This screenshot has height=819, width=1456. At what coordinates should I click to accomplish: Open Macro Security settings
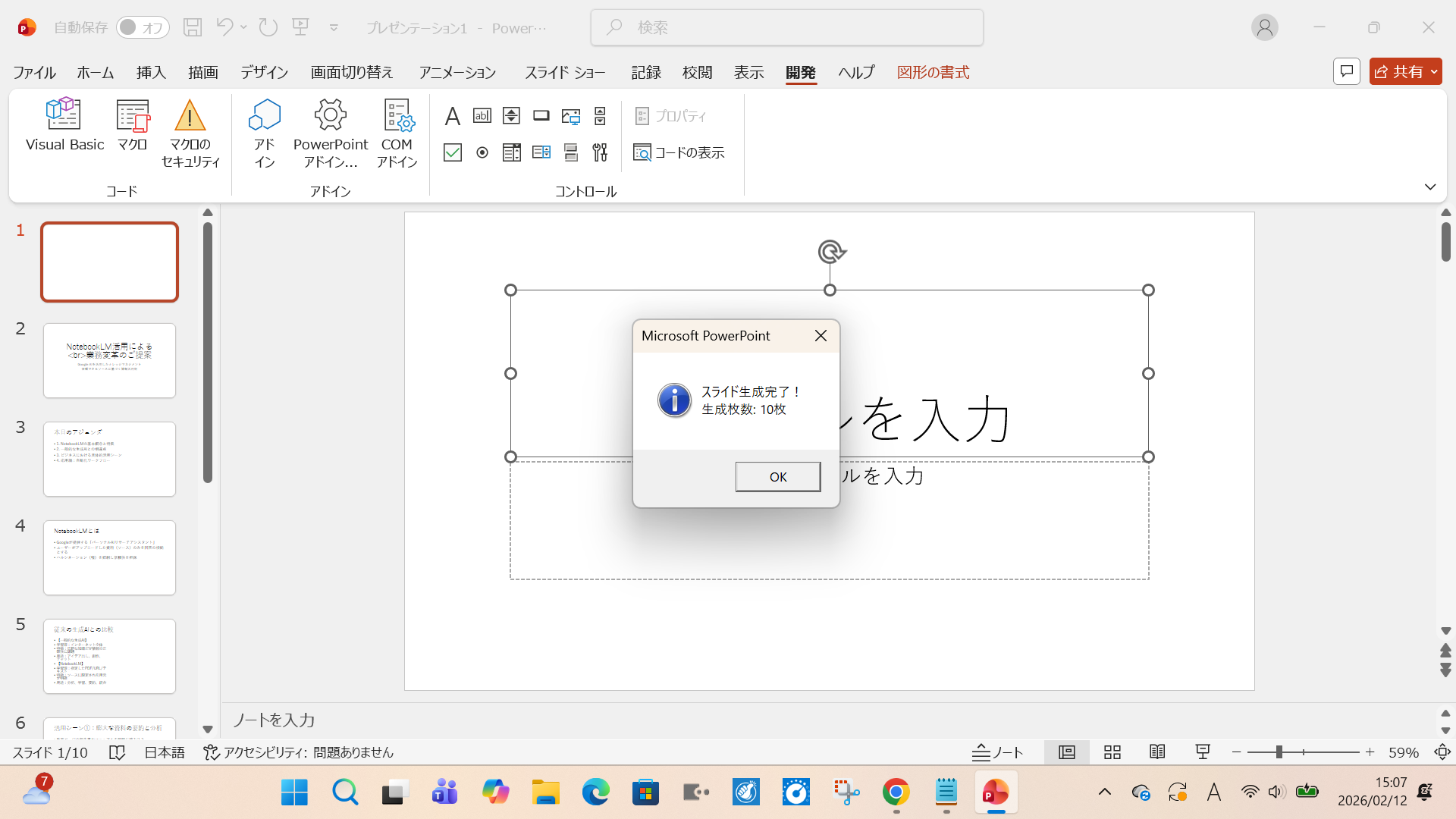pos(190,133)
